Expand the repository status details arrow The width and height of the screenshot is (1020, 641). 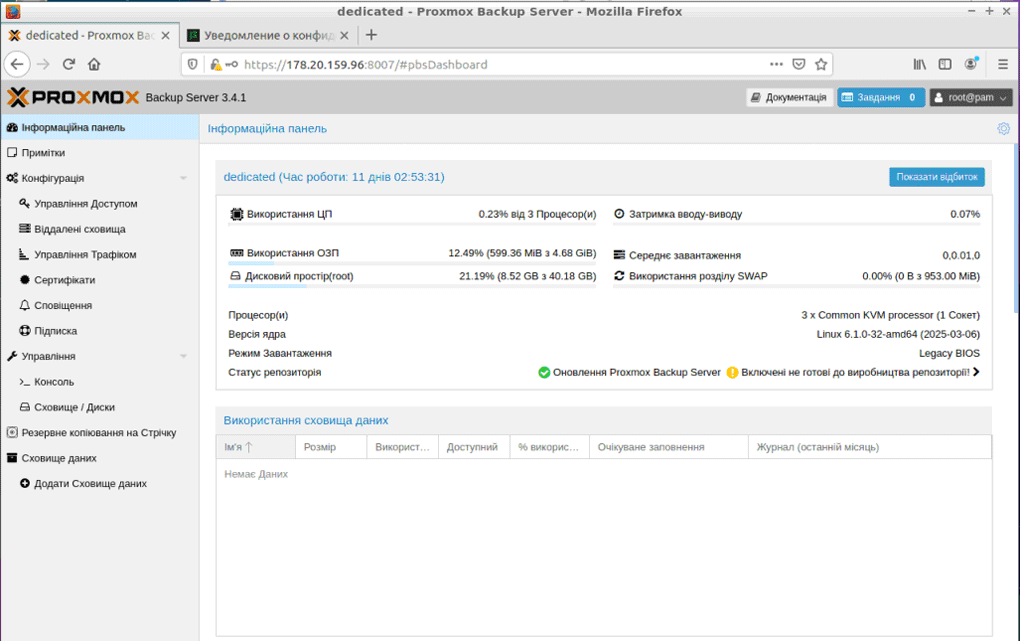point(975,370)
